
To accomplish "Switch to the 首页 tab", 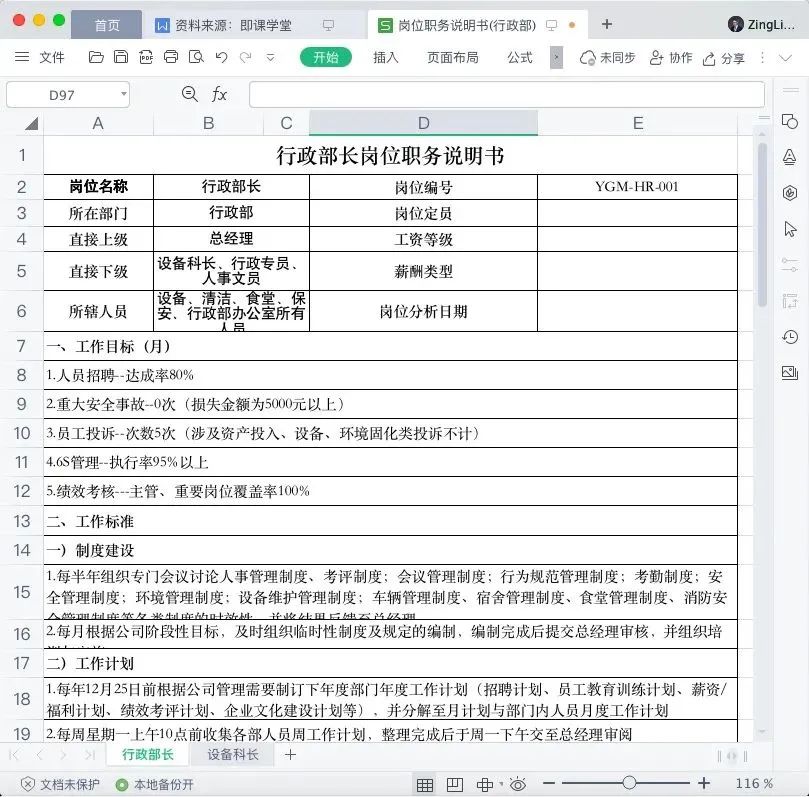I will tap(107, 25).
